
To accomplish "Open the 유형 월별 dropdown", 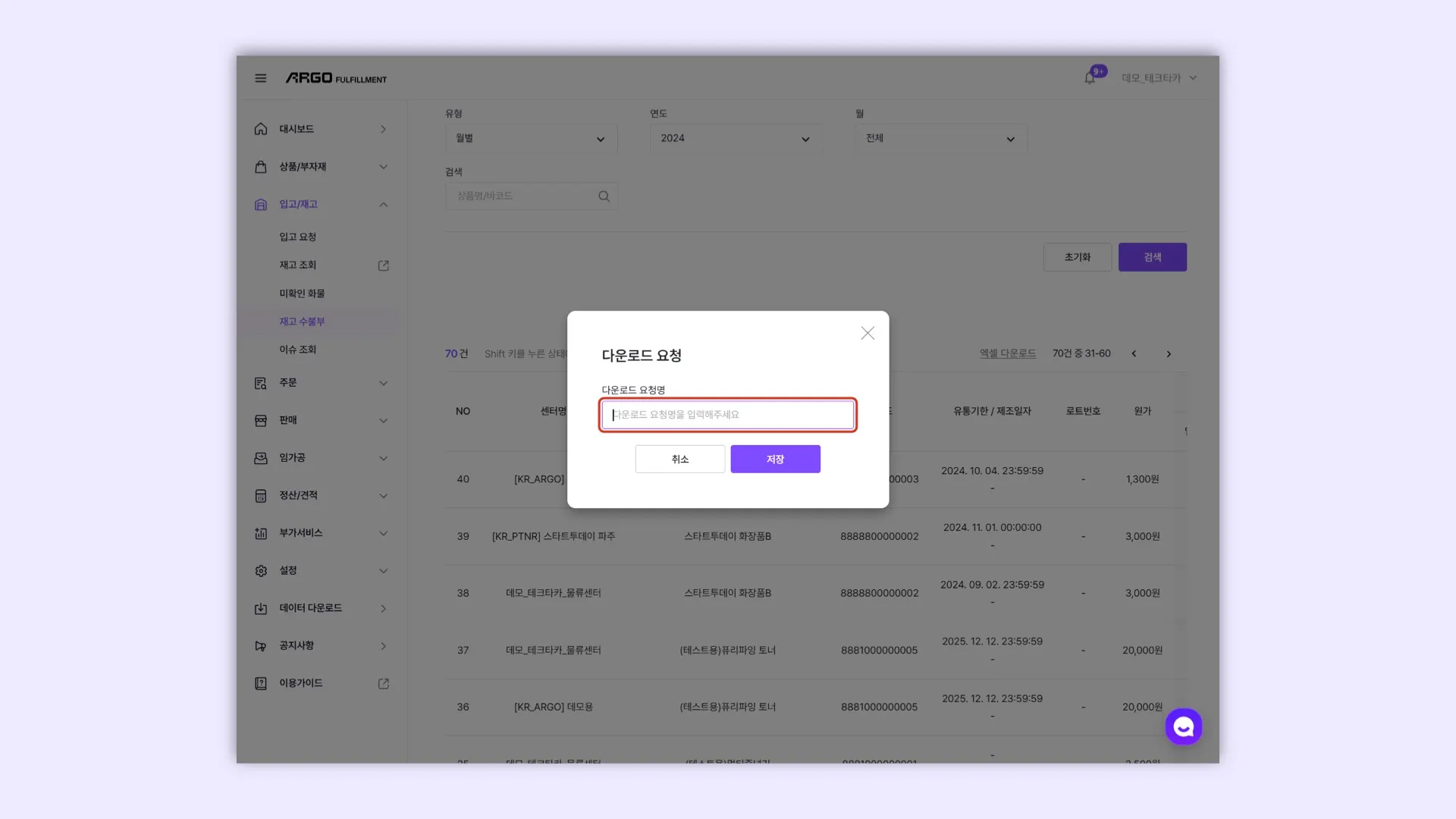I will (x=531, y=139).
